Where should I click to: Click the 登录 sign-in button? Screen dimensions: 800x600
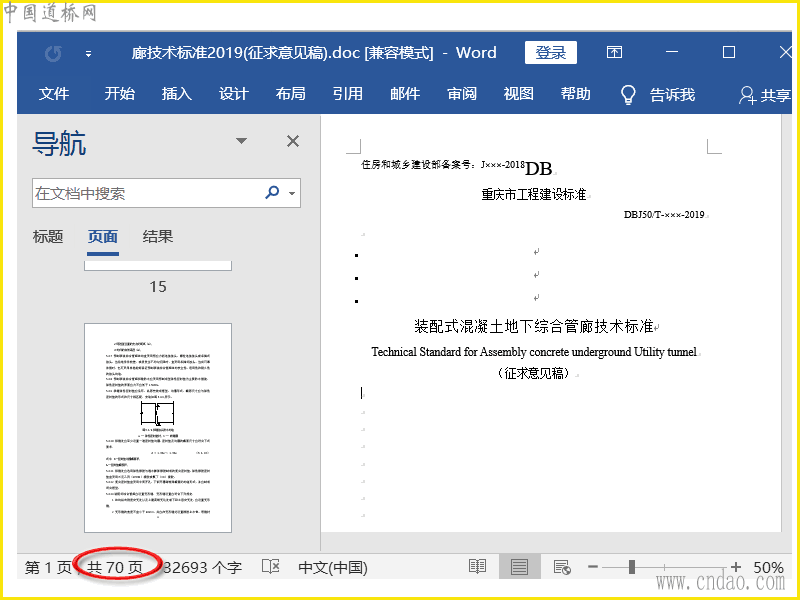point(551,53)
